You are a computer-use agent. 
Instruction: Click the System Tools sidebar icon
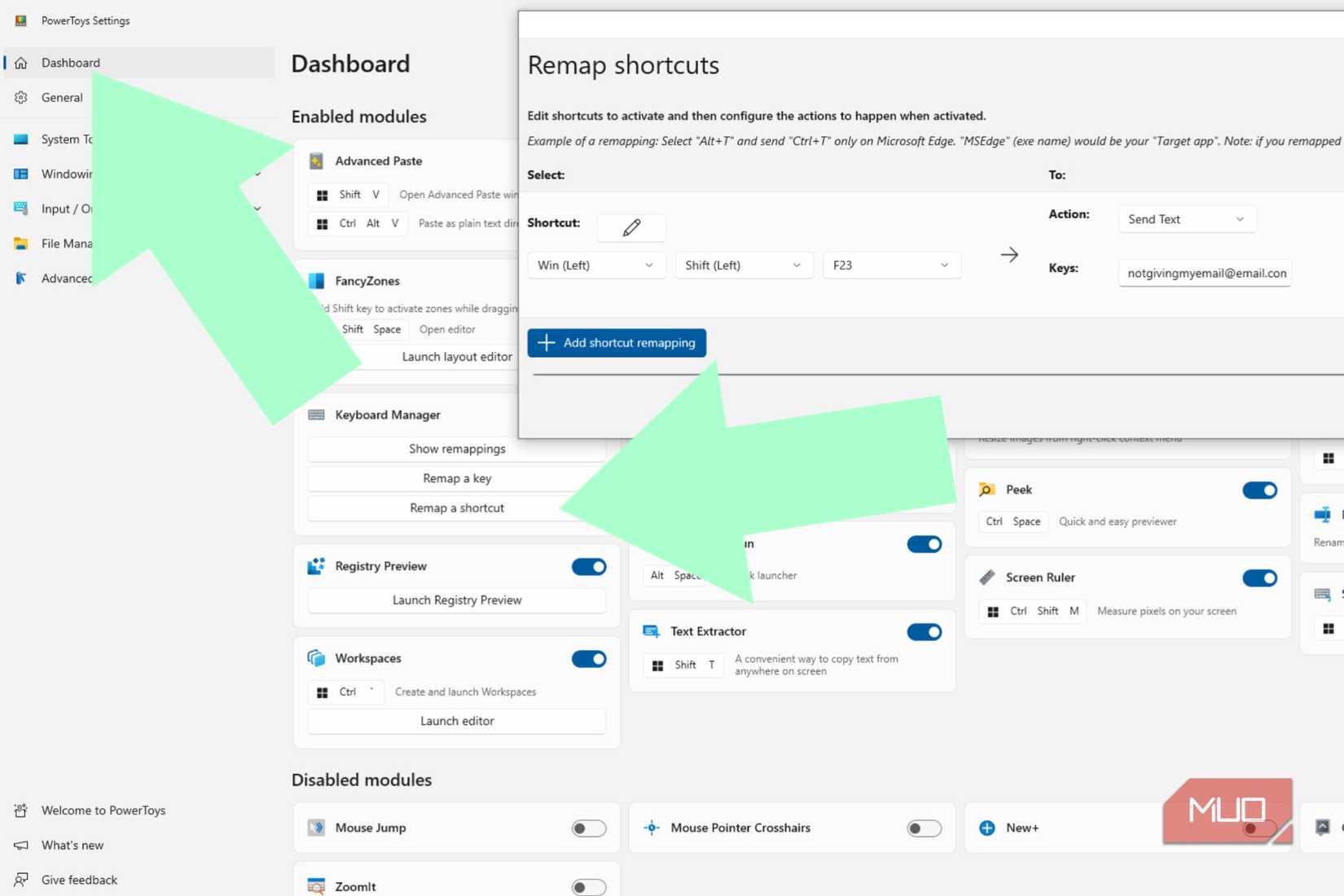21,139
